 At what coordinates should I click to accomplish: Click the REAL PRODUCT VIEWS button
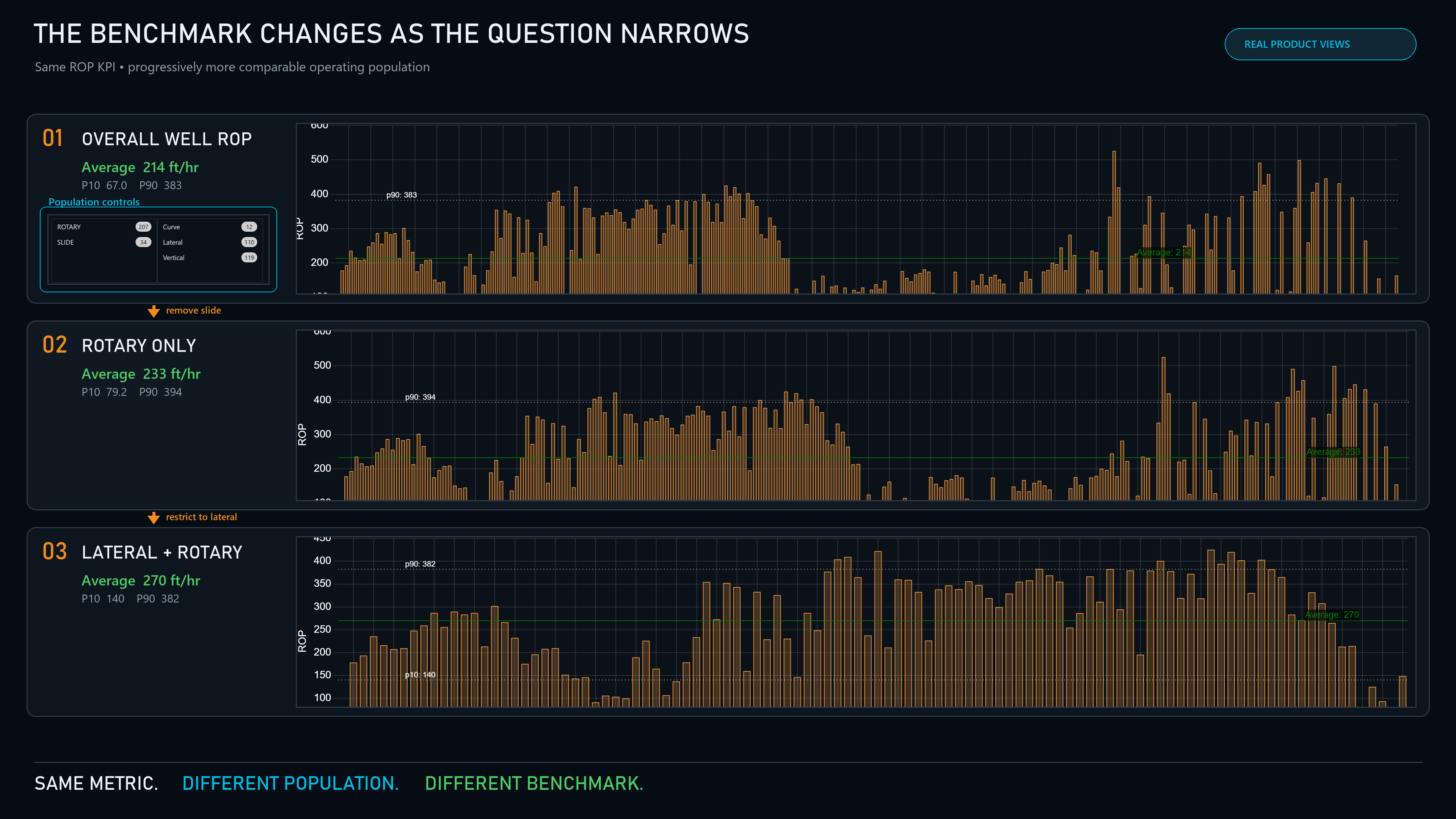(x=1320, y=44)
